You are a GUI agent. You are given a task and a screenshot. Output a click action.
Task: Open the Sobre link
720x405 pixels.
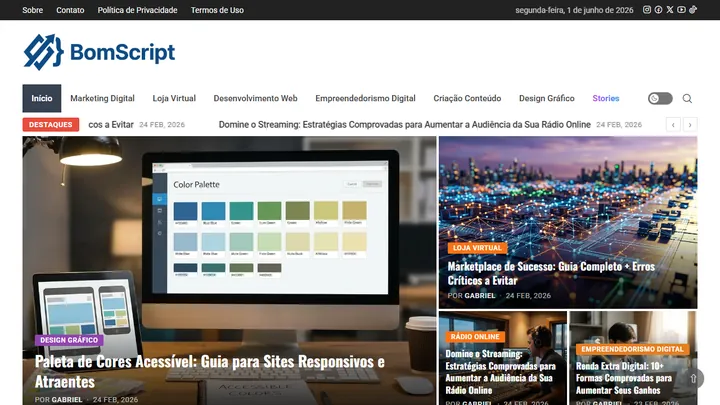[x=33, y=10]
